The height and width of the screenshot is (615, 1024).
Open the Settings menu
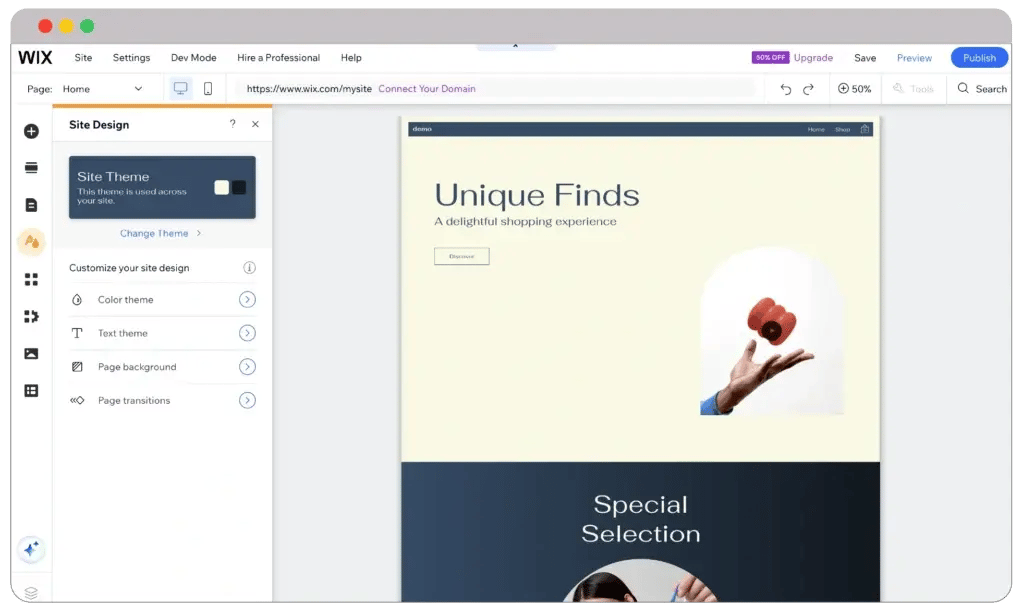click(131, 58)
